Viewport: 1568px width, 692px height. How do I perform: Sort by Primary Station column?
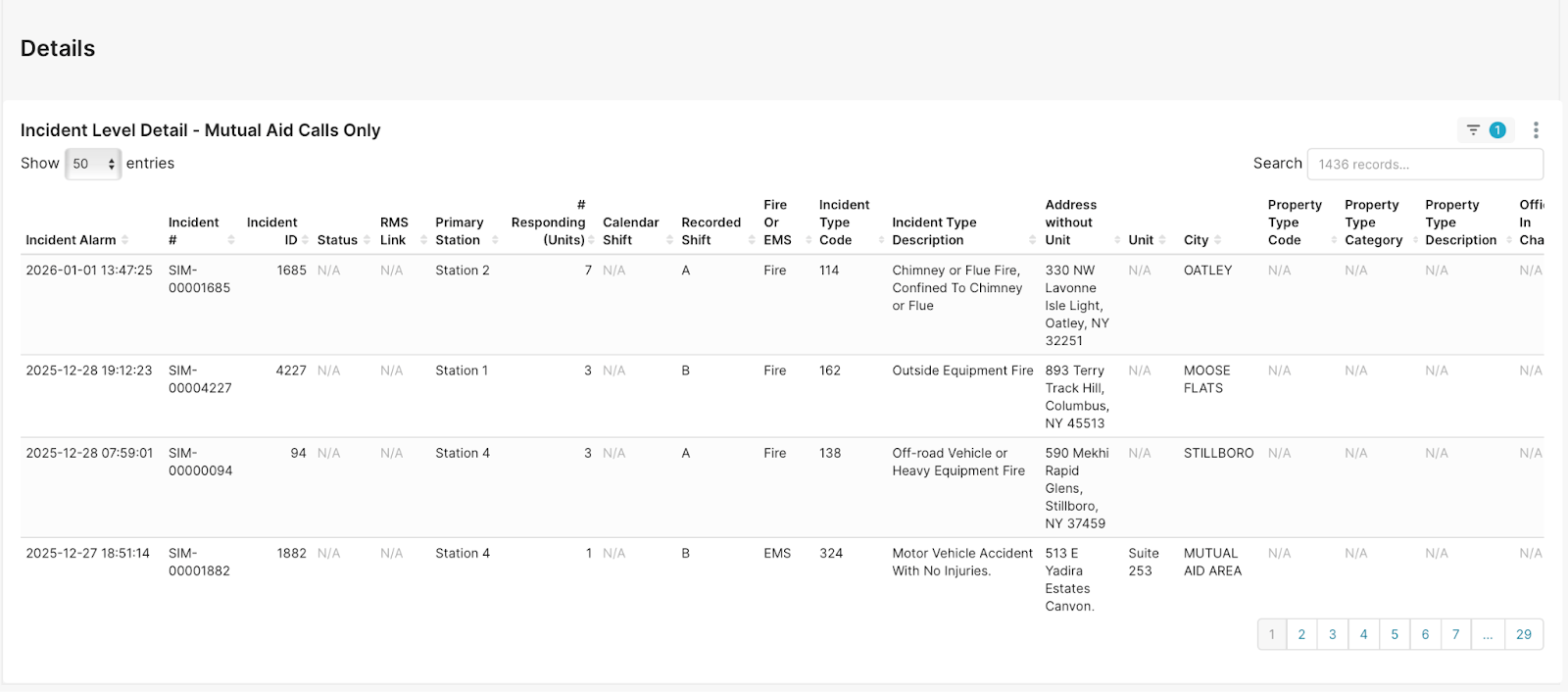tap(466, 231)
